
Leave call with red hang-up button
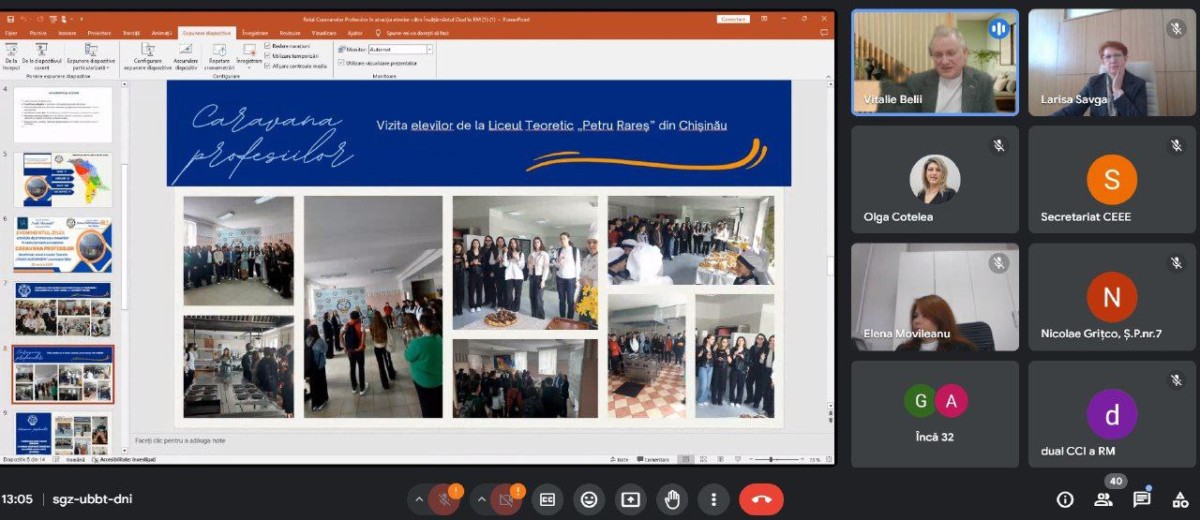click(x=761, y=499)
